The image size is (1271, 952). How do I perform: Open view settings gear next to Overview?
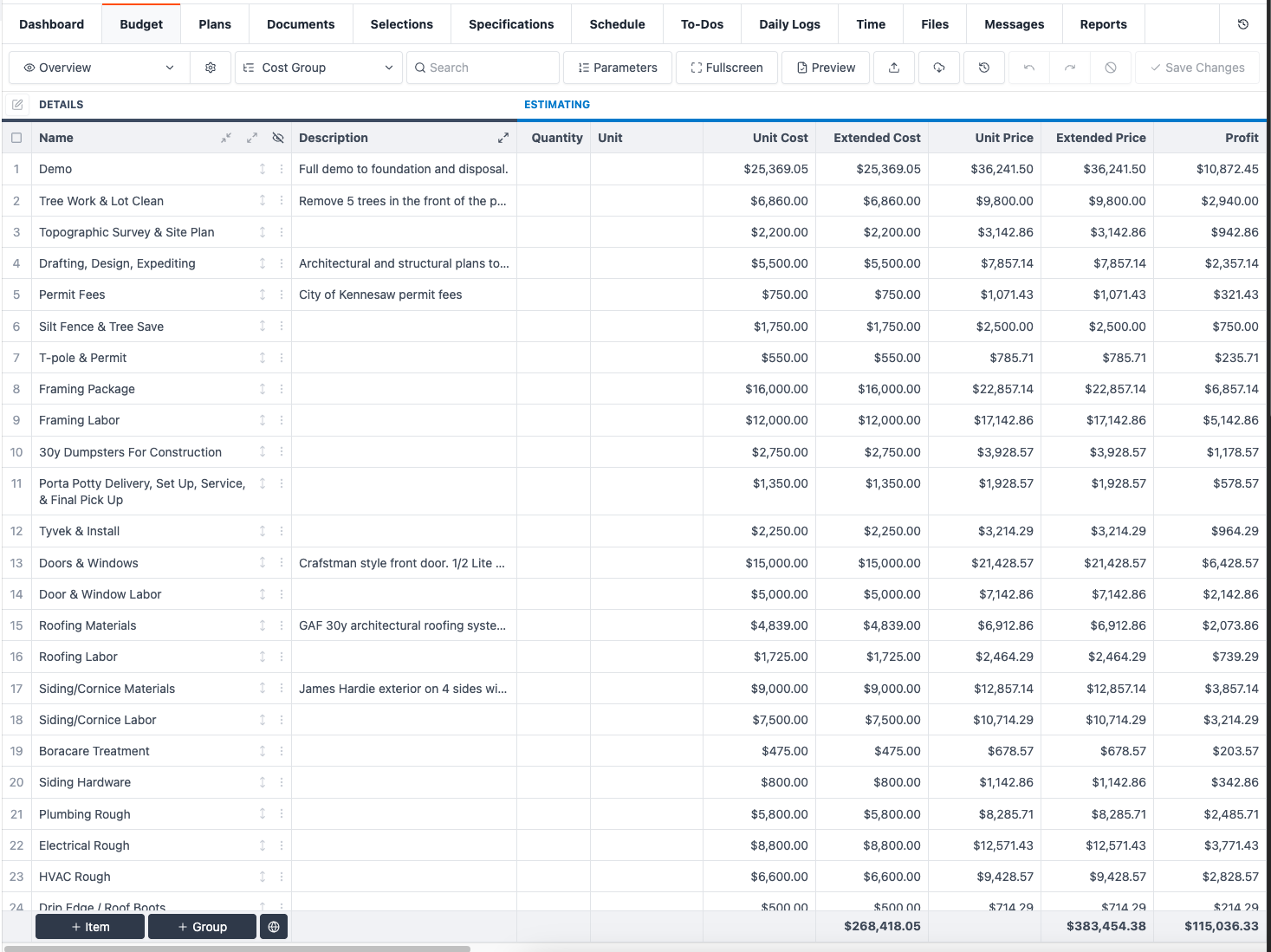[211, 68]
